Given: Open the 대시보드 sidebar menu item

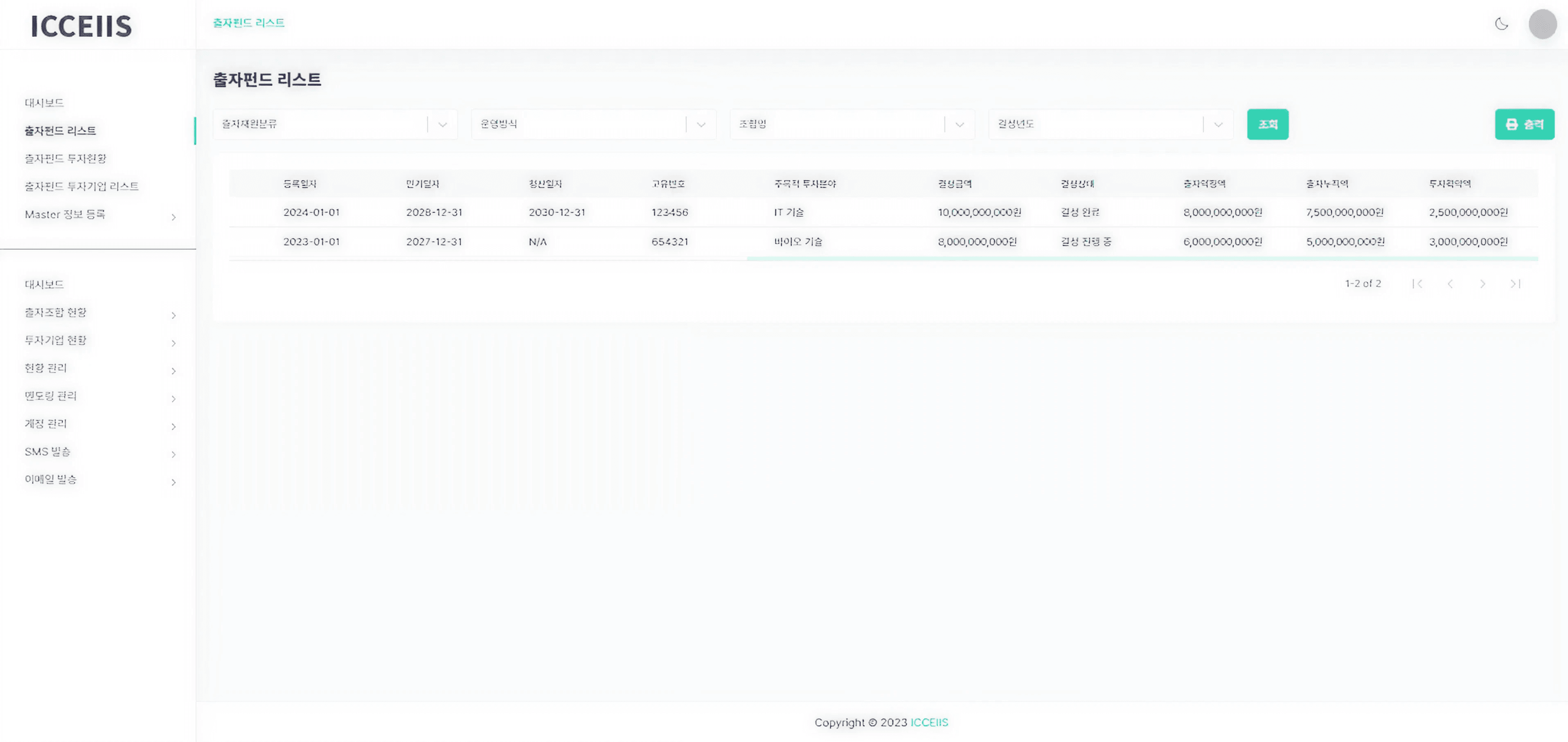Looking at the screenshot, I should pos(43,102).
